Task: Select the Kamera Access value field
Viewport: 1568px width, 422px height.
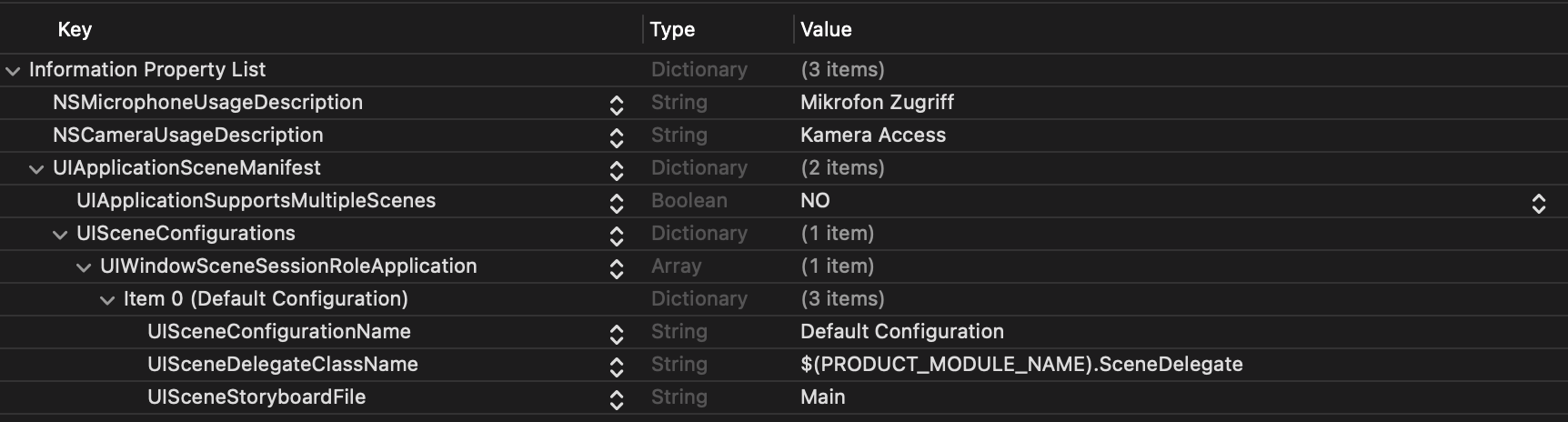Action: tap(873, 136)
